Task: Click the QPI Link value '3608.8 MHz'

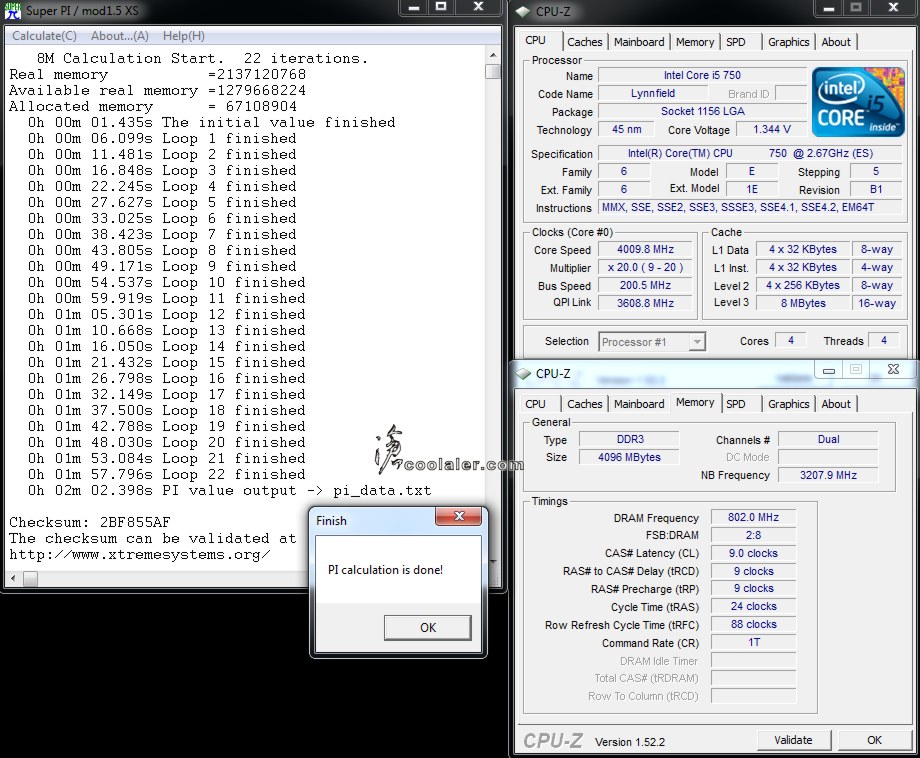Action: click(645, 303)
